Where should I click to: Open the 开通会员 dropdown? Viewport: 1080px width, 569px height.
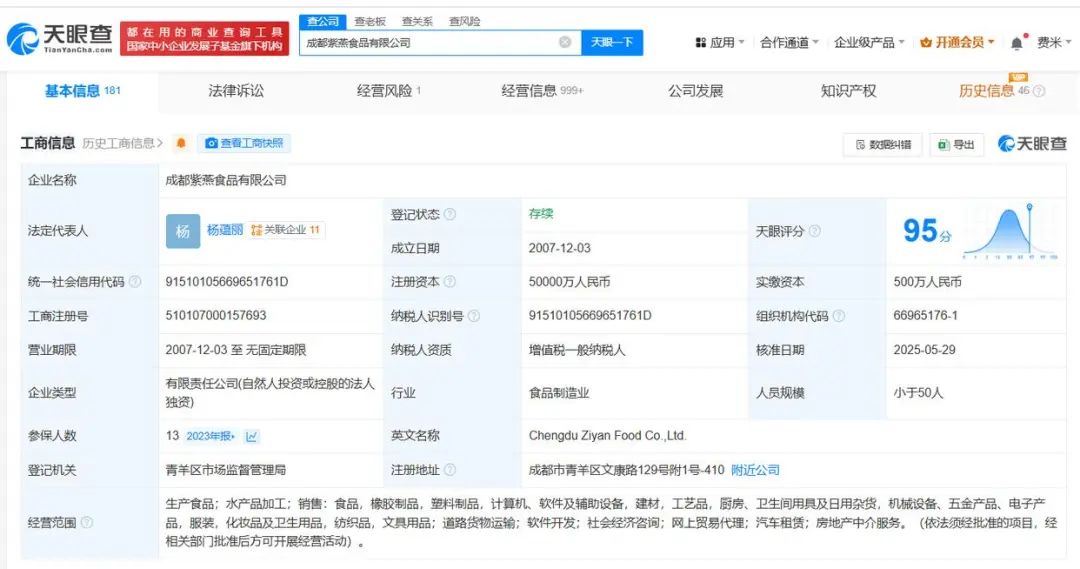(957, 43)
